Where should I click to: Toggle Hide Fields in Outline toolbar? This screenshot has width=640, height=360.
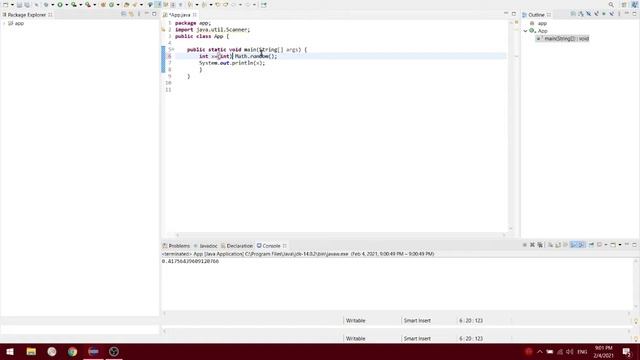click(589, 14)
